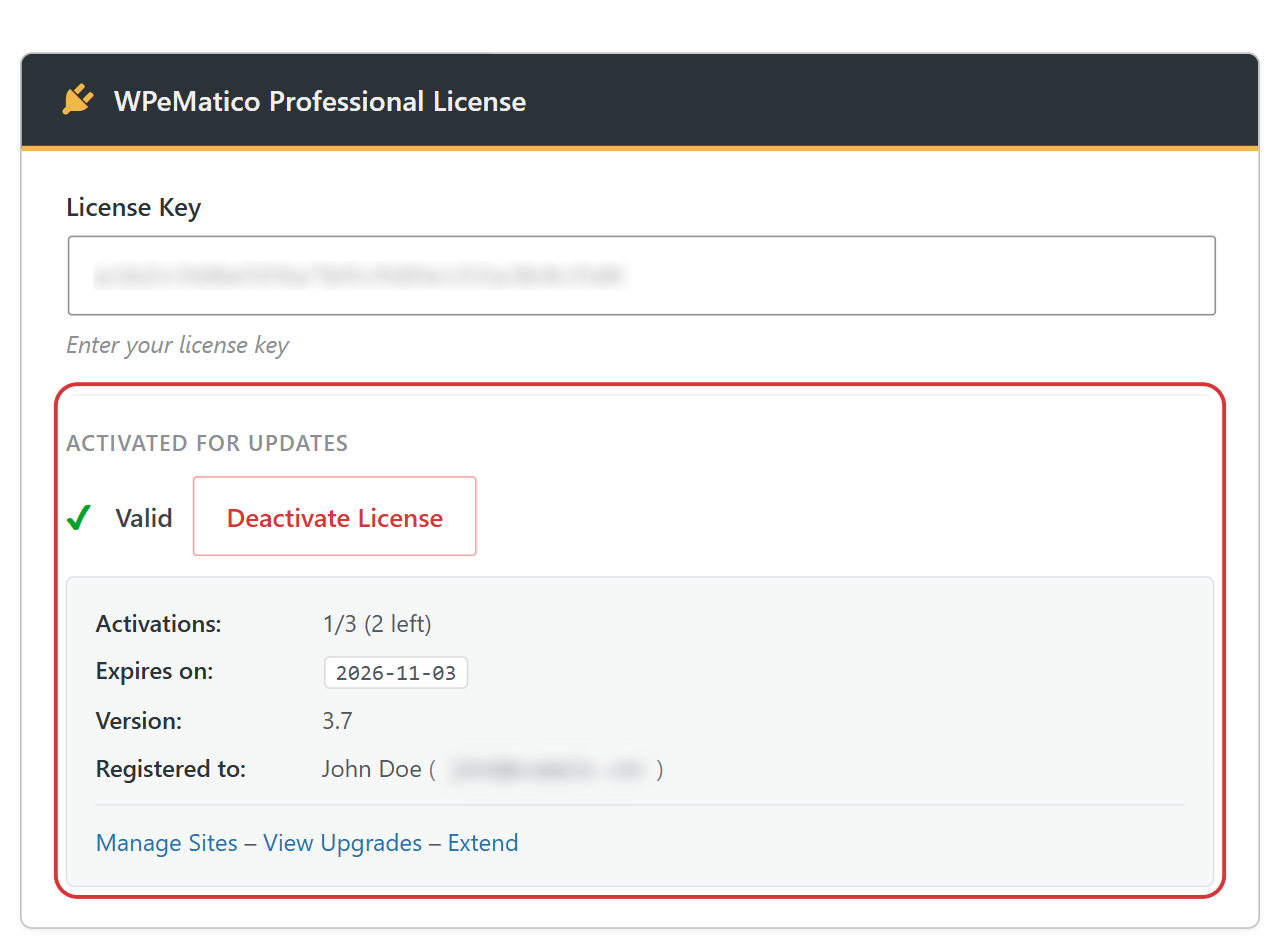Click the 'Enter your license key' hint
Screen dimensions: 1280x949
177,345
